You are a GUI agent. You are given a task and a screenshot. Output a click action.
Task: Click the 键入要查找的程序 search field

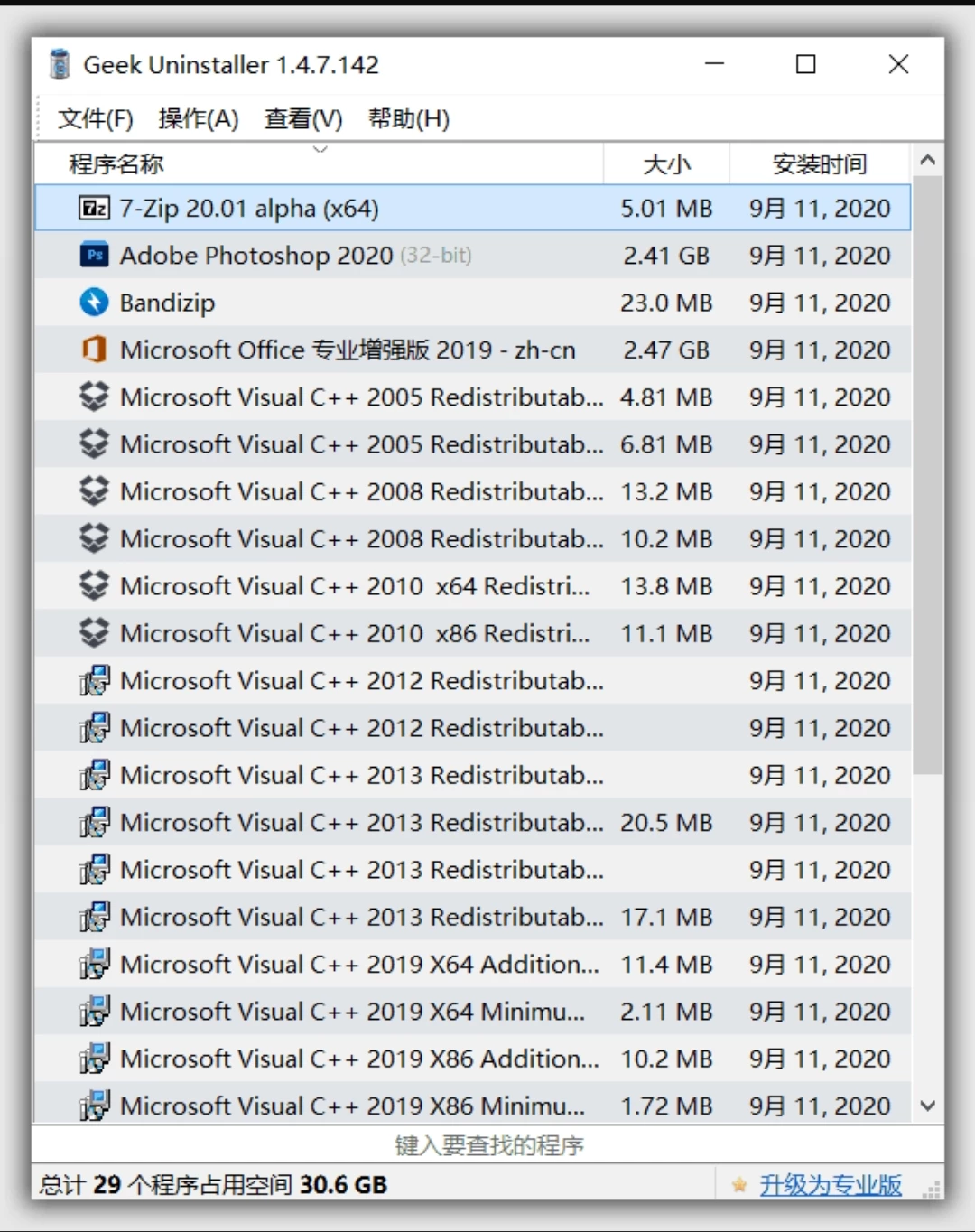tap(487, 1144)
